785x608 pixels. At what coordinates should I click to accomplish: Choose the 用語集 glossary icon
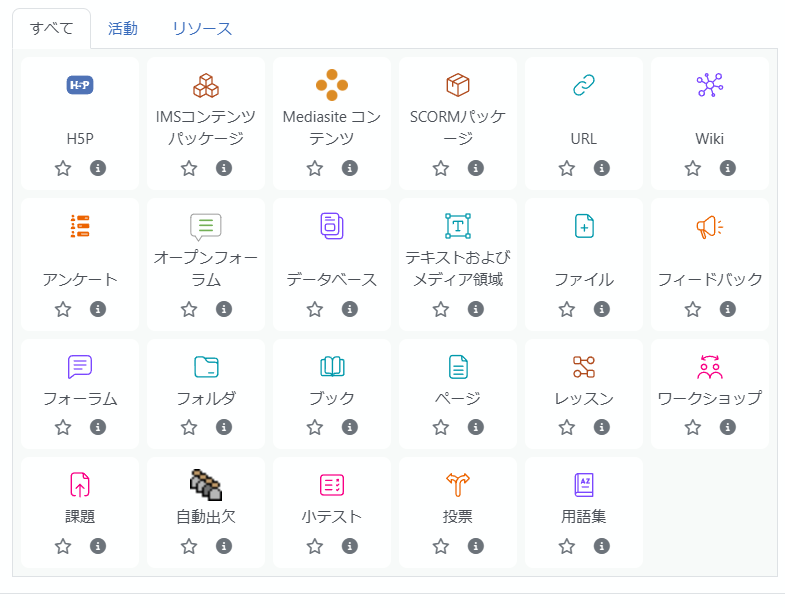click(x=584, y=485)
